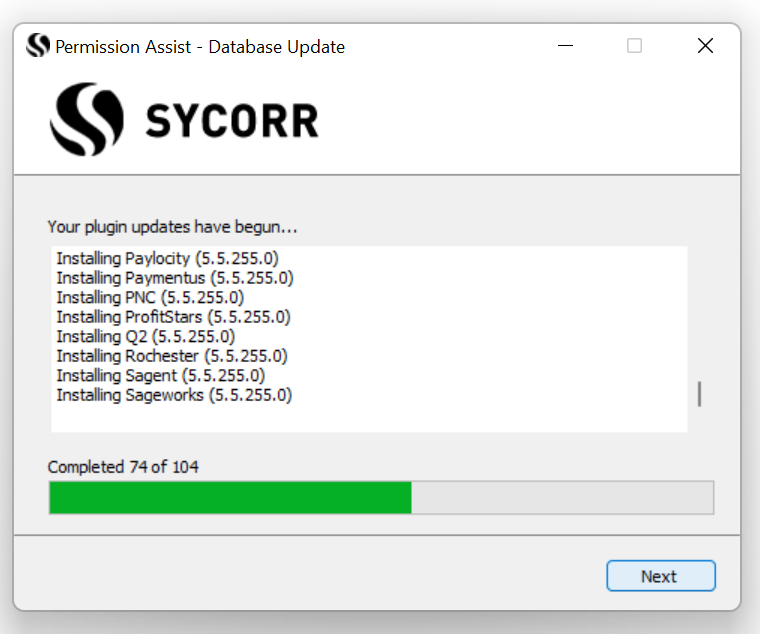
Task: Minimize the Database Update window
Action: 563,46
